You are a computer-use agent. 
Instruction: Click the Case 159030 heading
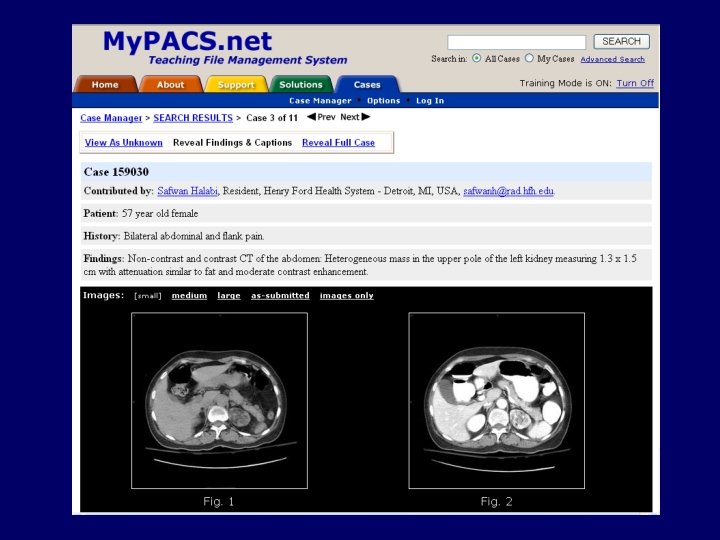(x=116, y=172)
